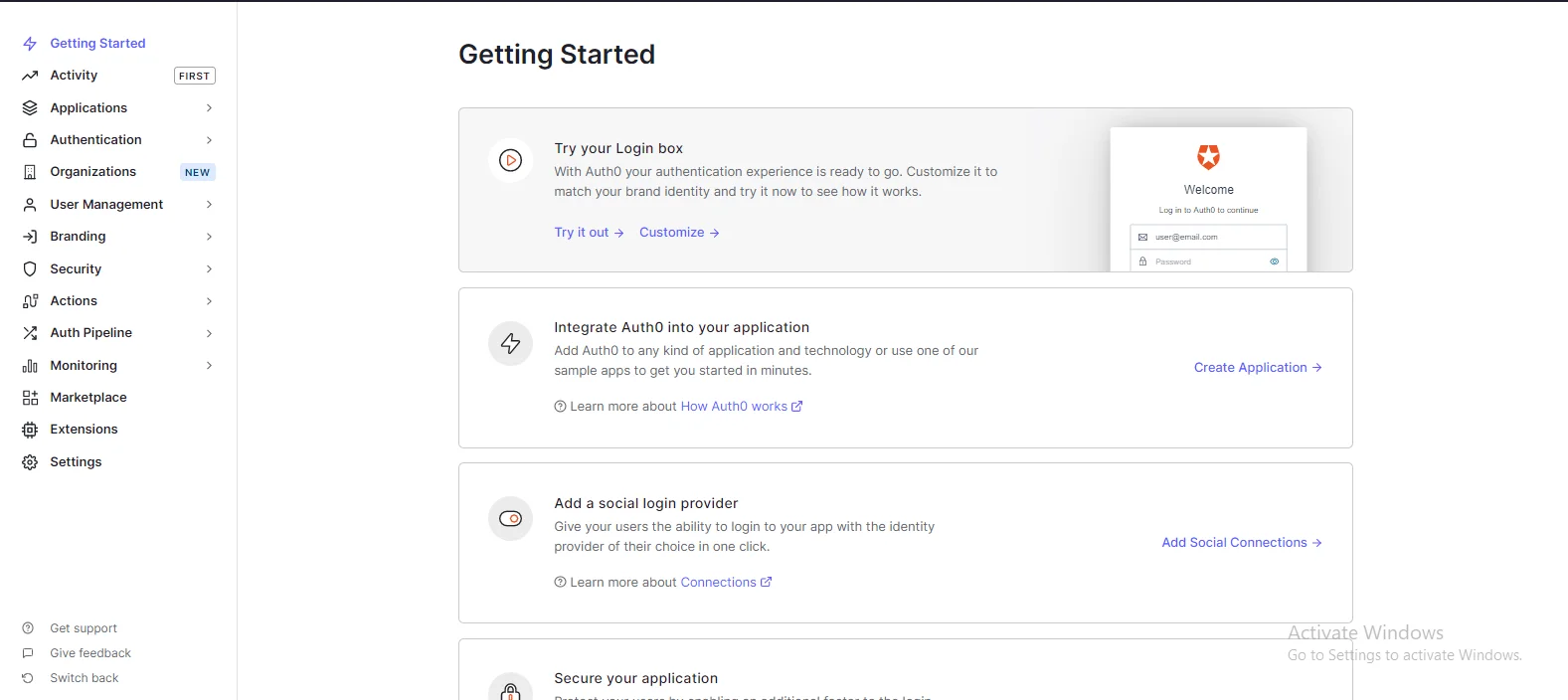Click the Activity trend-line icon
The height and width of the screenshot is (700, 1568).
pos(30,76)
